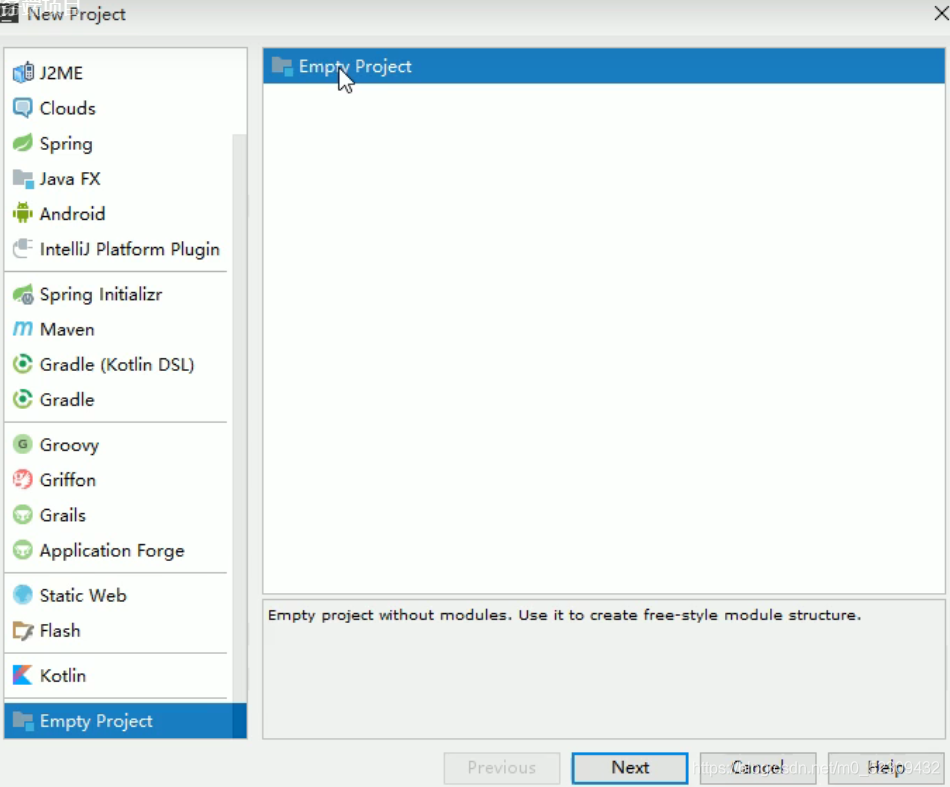Image resolution: width=950 pixels, height=787 pixels.
Task: Select the Groovy project type
Action: tap(118, 445)
